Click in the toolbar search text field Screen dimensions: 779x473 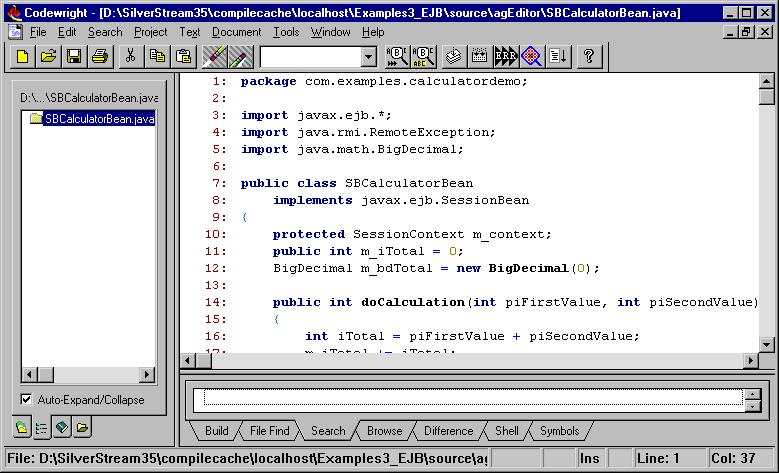coord(311,57)
